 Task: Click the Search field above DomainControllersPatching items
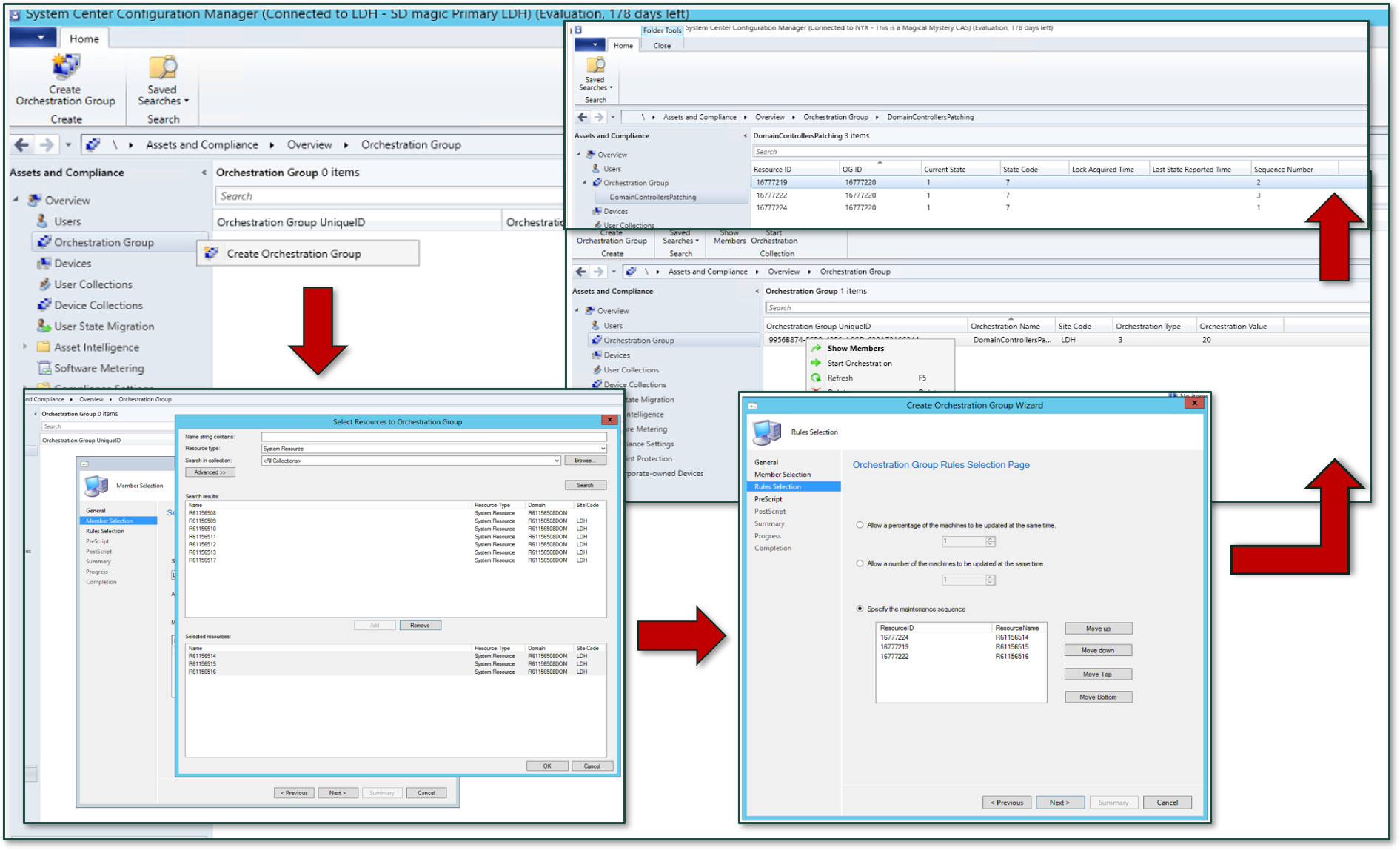coord(888,151)
